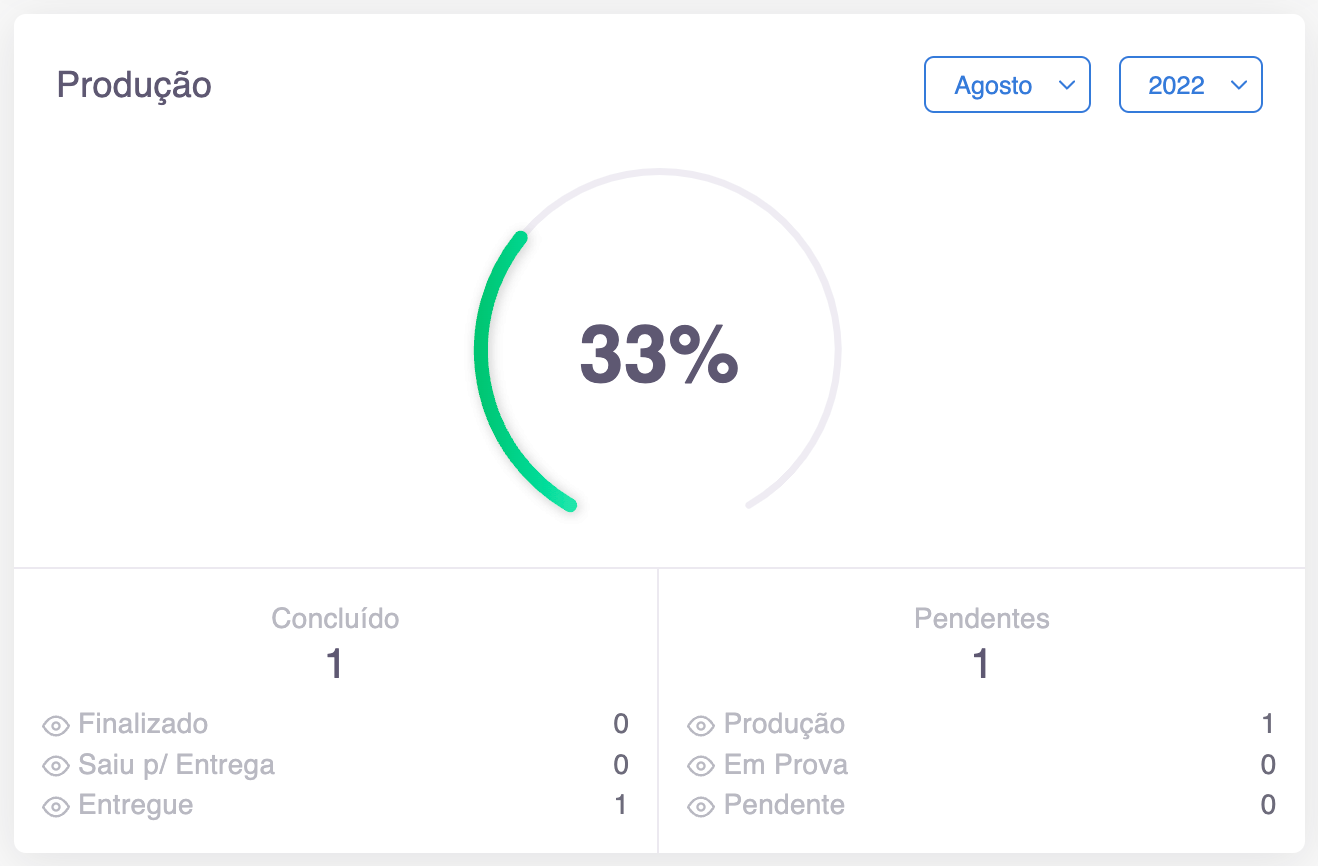Screen dimensions: 1318x866
Task: Open the Entregue status label
Action: click(x=135, y=805)
